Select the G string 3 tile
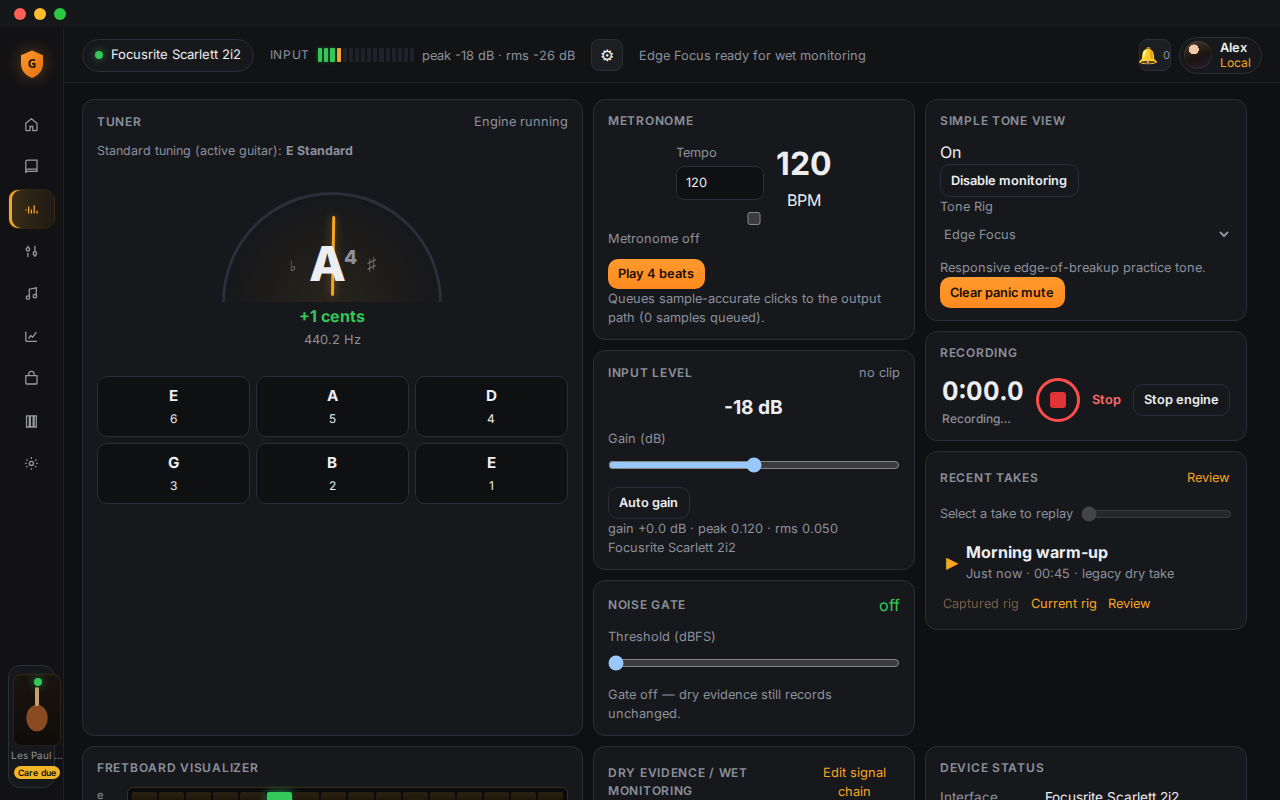 (x=173, y=473)
